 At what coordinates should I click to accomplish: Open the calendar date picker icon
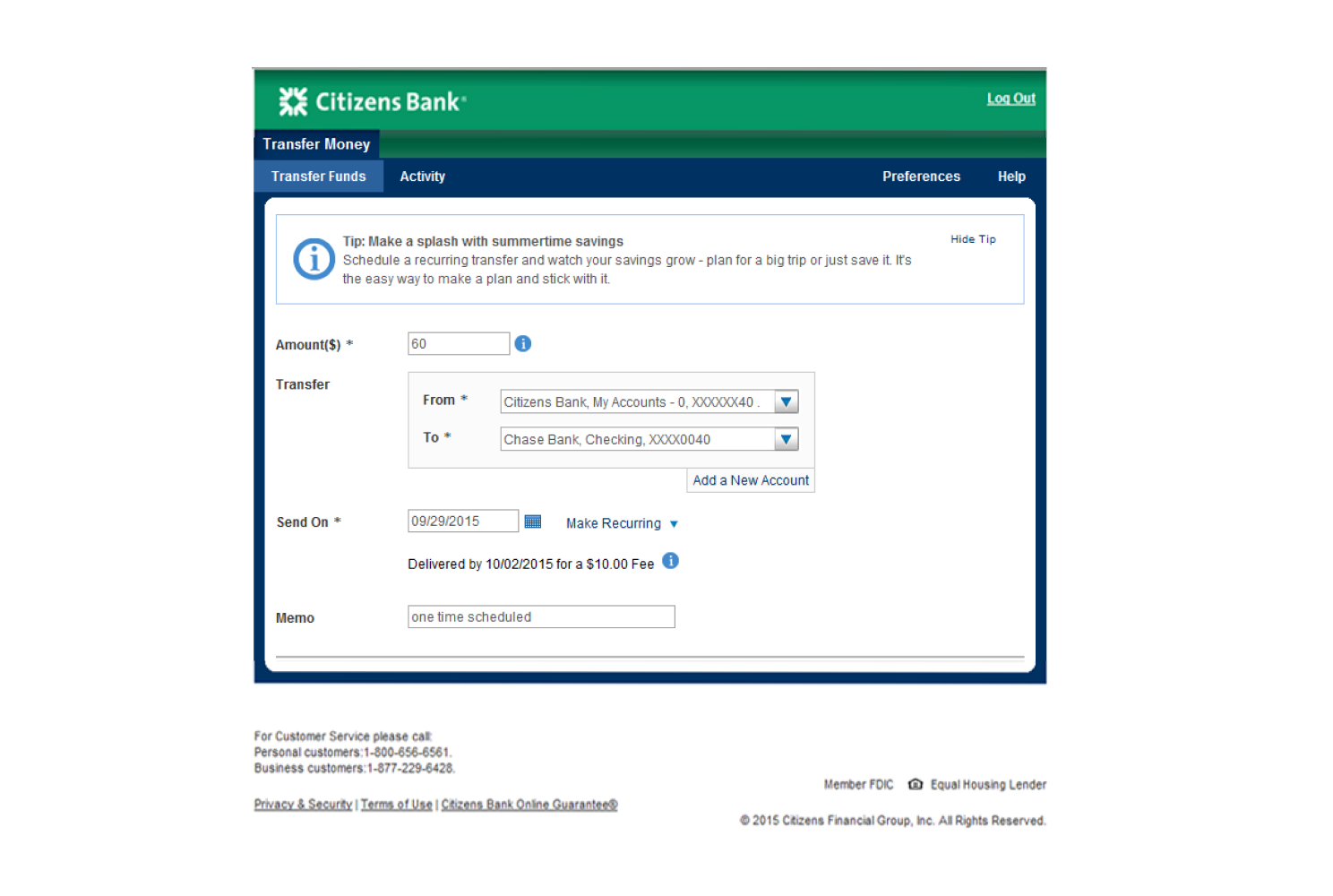pyautogui.click(x=533, y=521)
